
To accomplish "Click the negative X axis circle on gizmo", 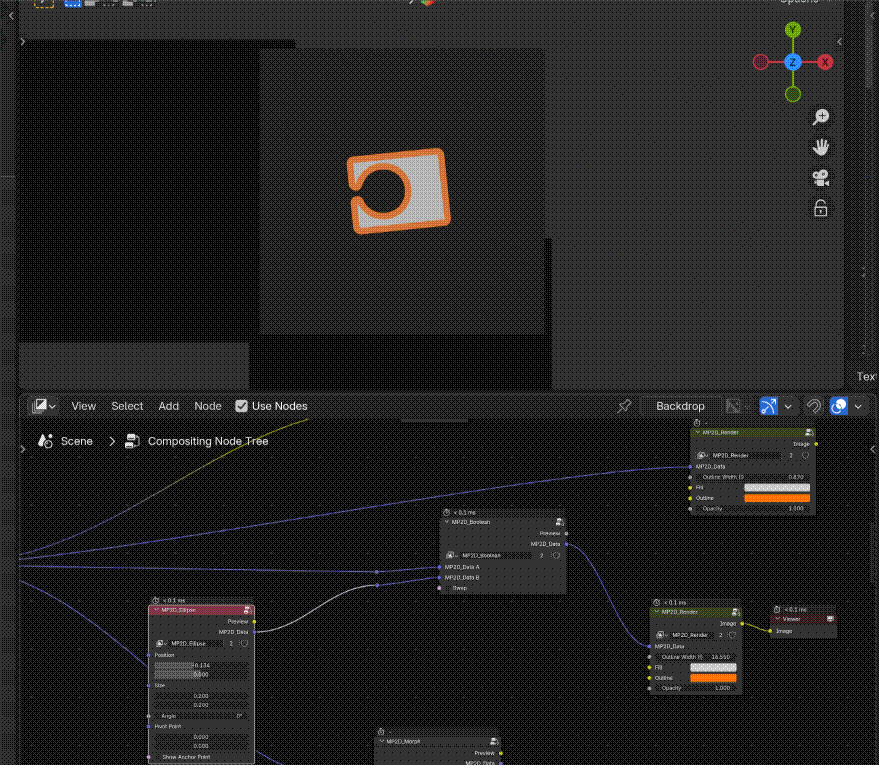I will click(x=761, y=62).
